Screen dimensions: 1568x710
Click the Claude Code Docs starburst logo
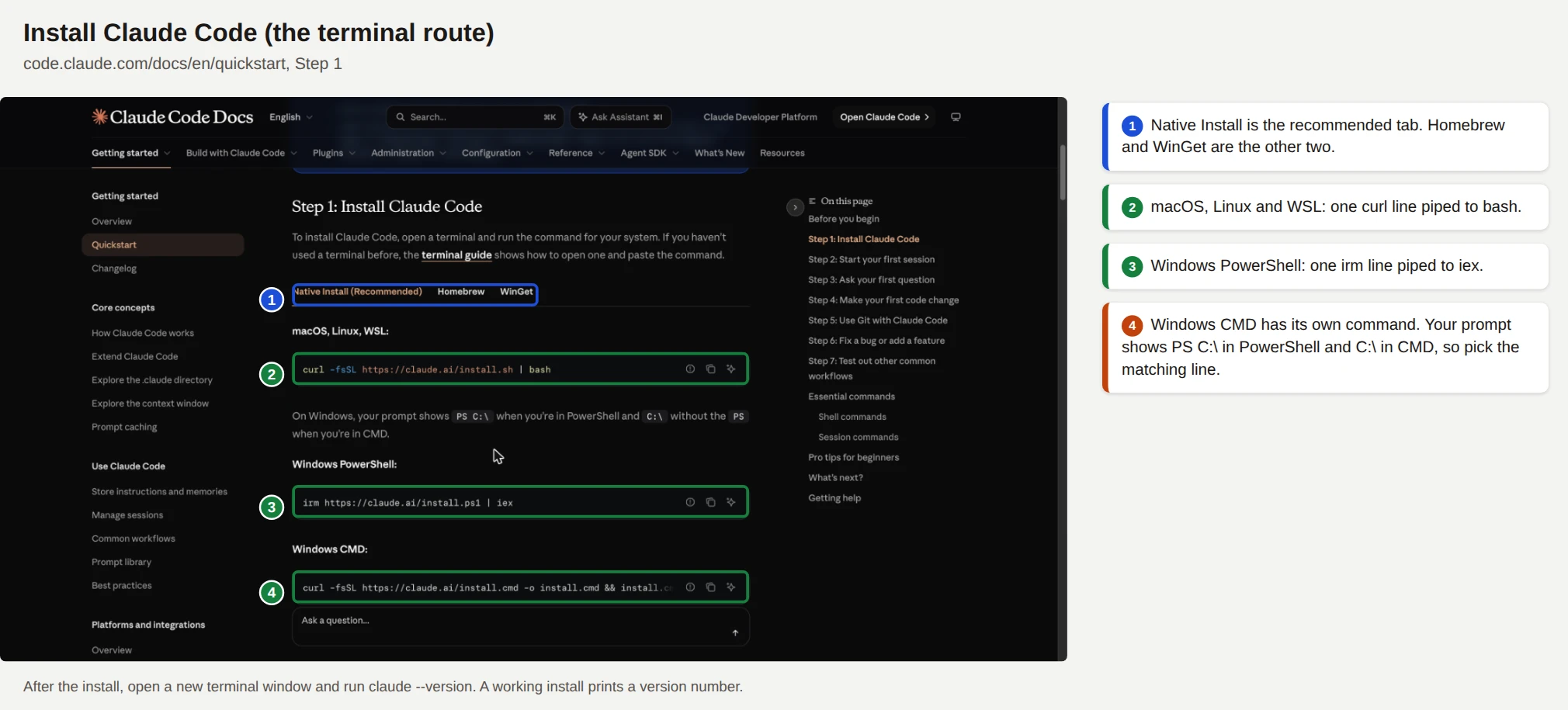coord(99,116)
